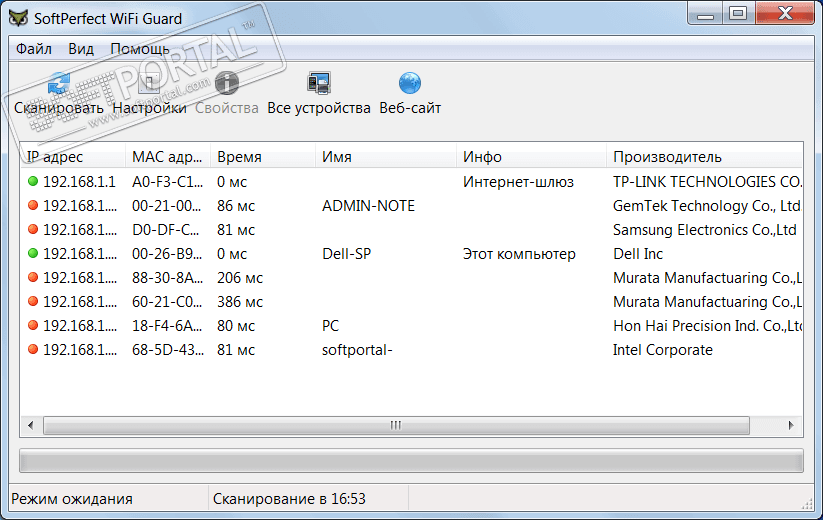The height and width of the screenshot is (520, 823).
Task: Click MAC address 60-21-C0...
Action: pyautogui.click(x=167, y=302)
